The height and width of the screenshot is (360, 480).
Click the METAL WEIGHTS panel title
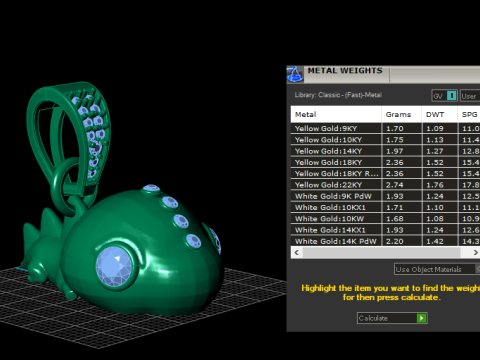[x=345, y=71]
